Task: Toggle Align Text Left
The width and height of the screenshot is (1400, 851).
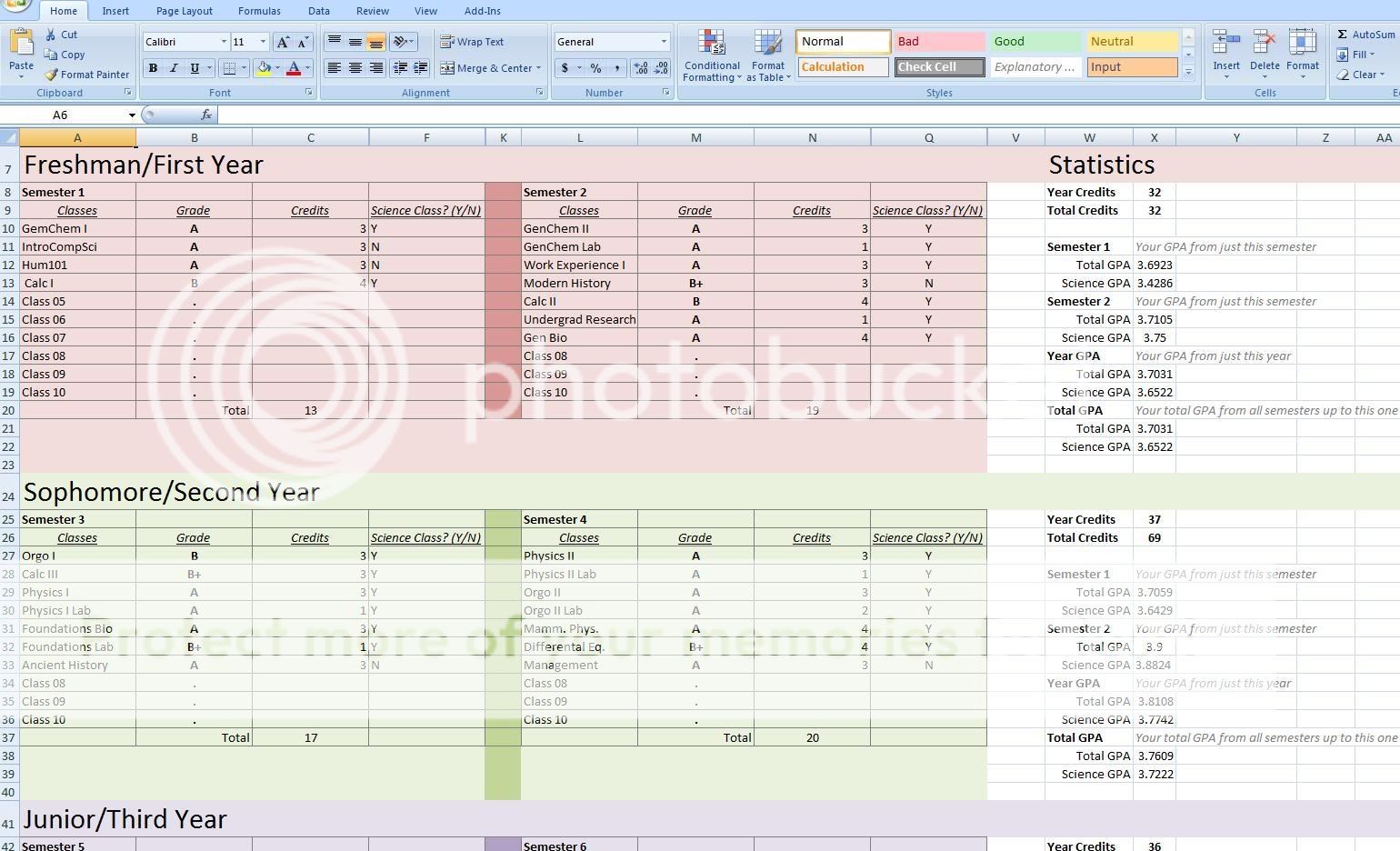Action: click(335, 68)
